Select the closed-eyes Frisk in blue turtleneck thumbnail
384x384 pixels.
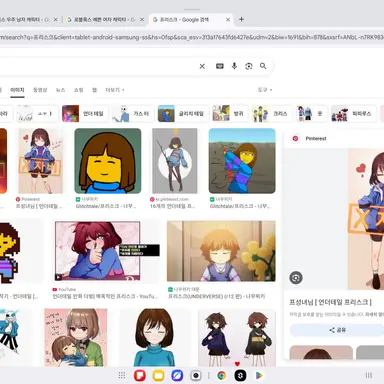point(154,337)
